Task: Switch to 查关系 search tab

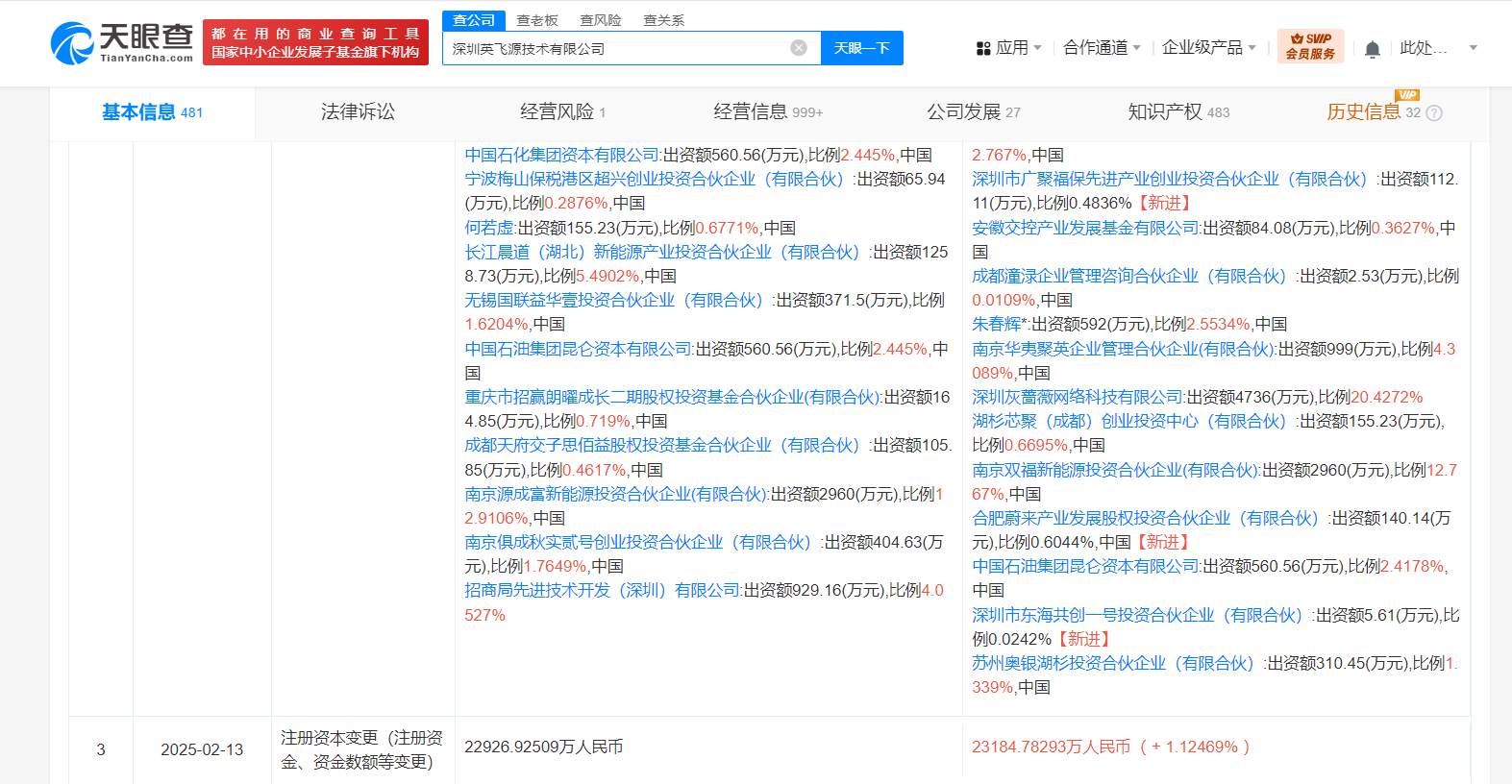Action: tap(664, 20)
